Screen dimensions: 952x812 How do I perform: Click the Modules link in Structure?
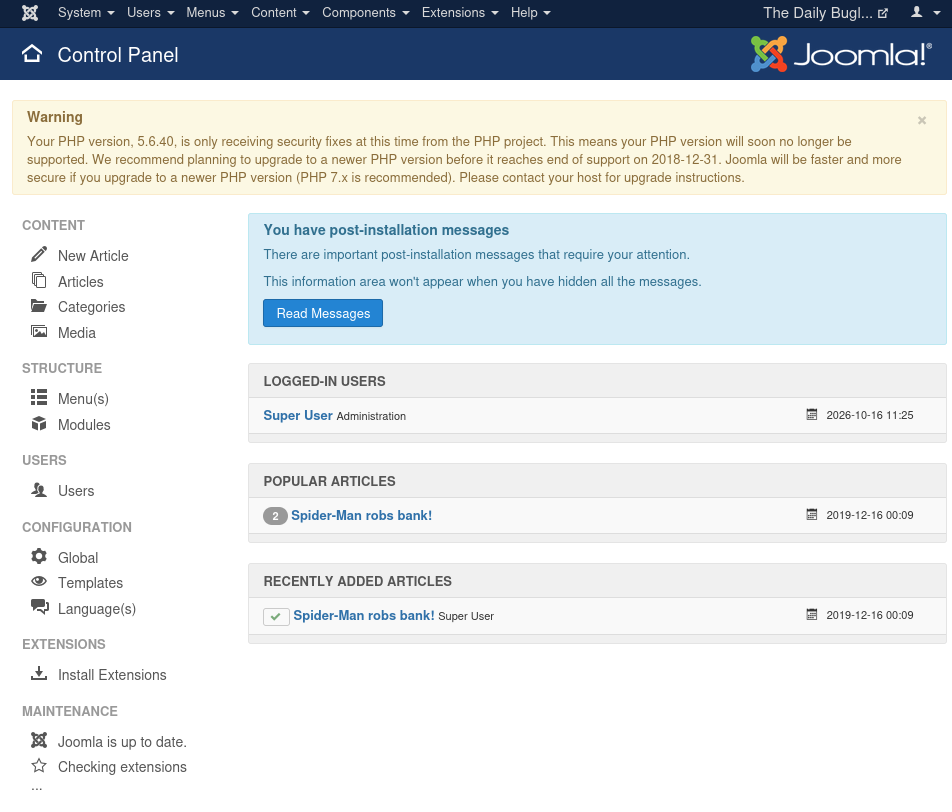(x=84, y=425)
